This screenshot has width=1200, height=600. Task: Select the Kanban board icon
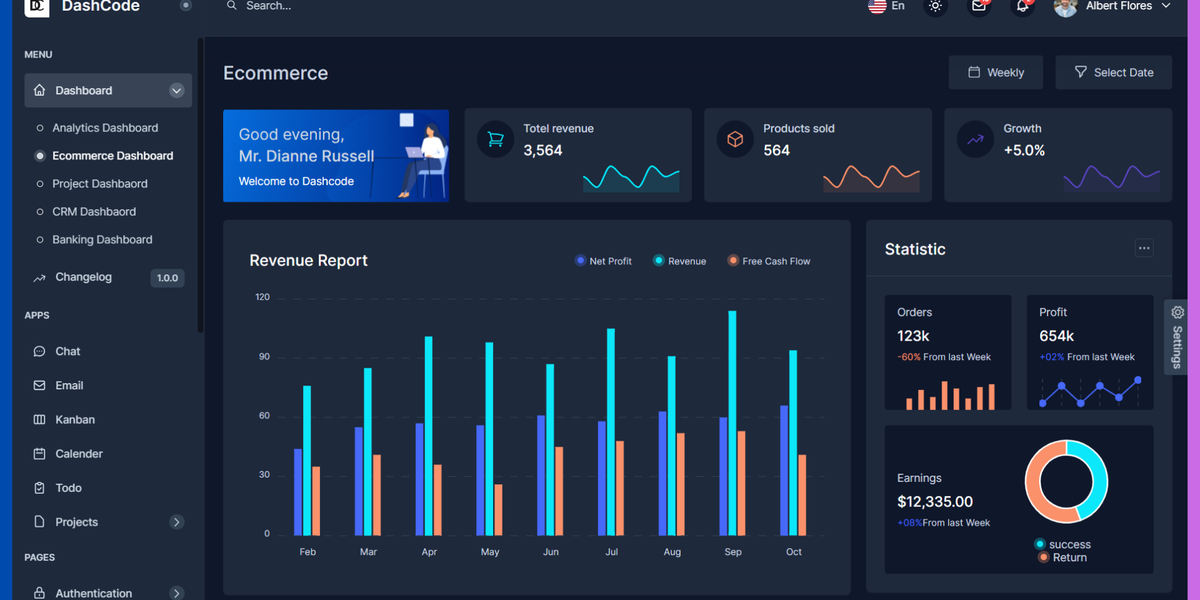pos(42,419)
